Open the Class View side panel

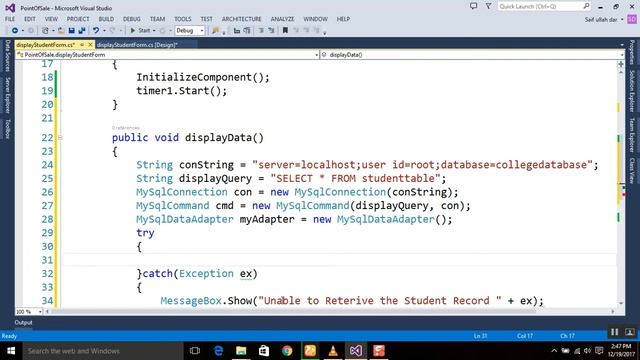(632, 170)
